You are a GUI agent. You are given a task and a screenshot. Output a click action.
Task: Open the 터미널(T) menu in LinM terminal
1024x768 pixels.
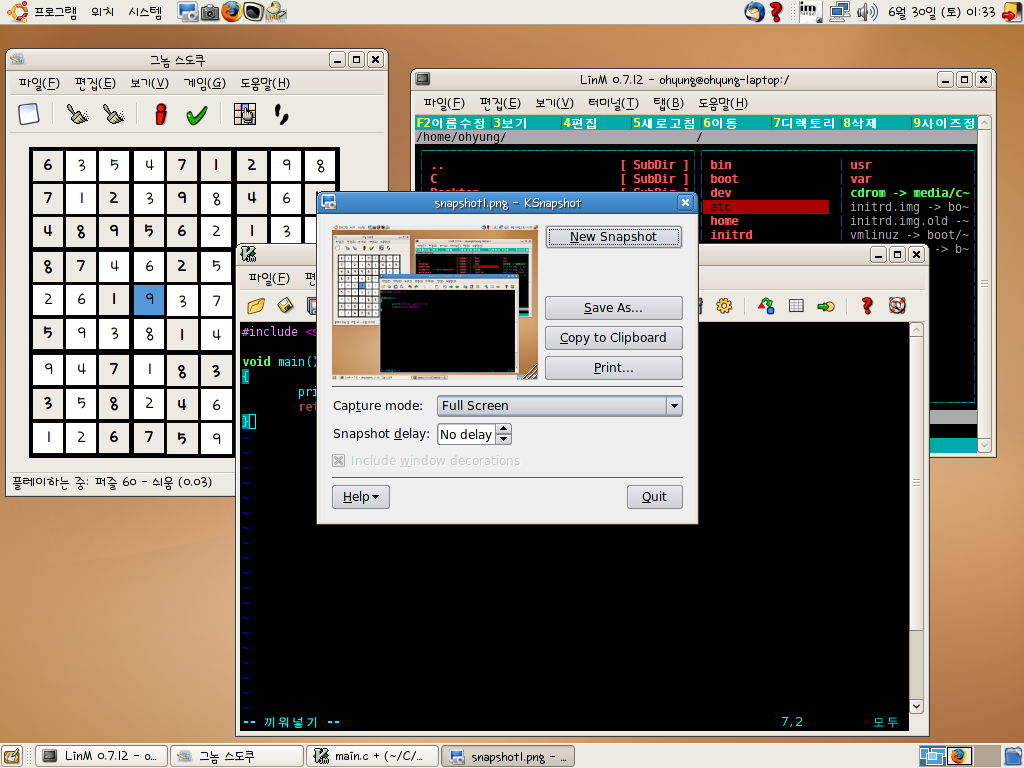point(613,103)
